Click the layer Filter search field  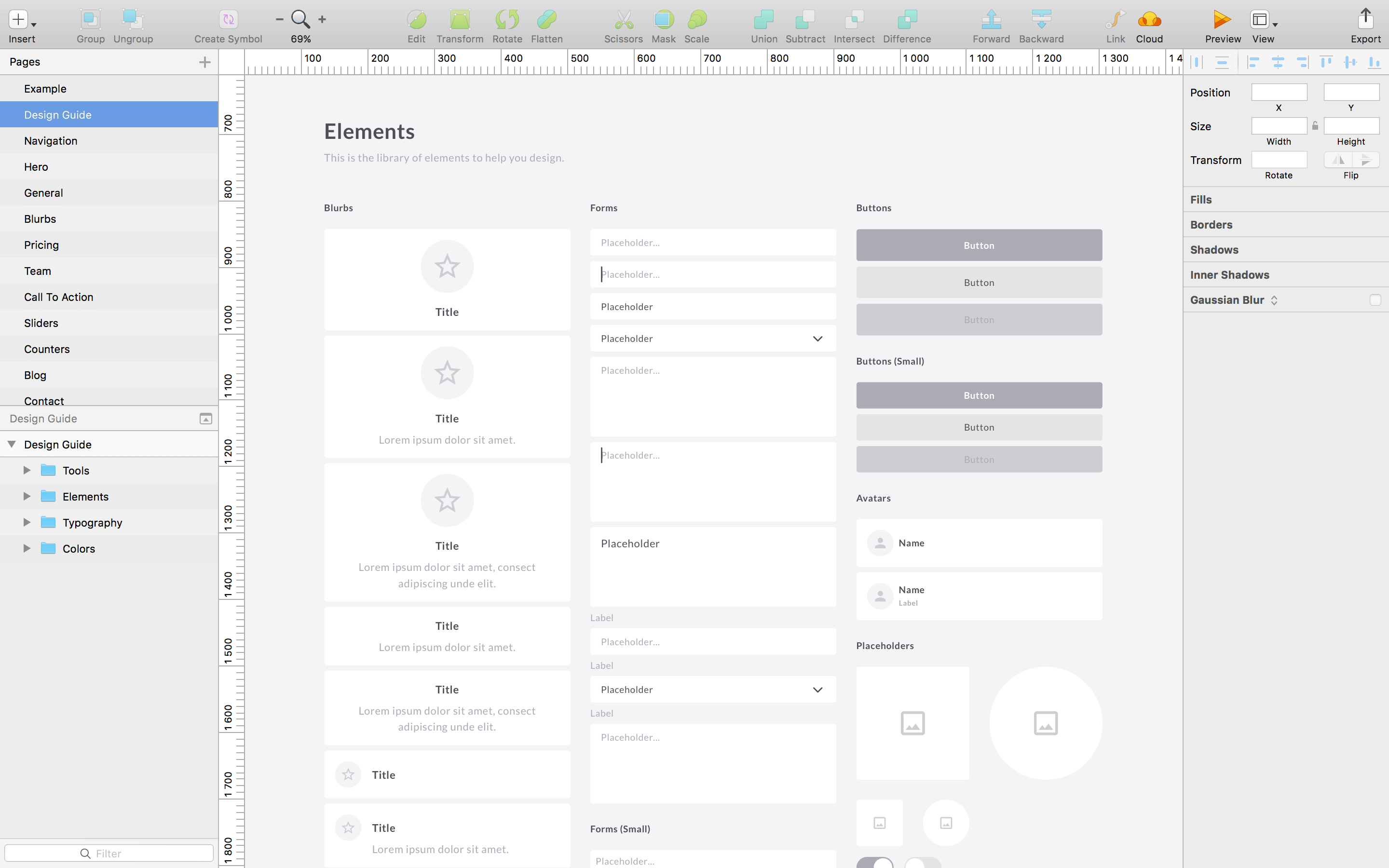[109, 853]
